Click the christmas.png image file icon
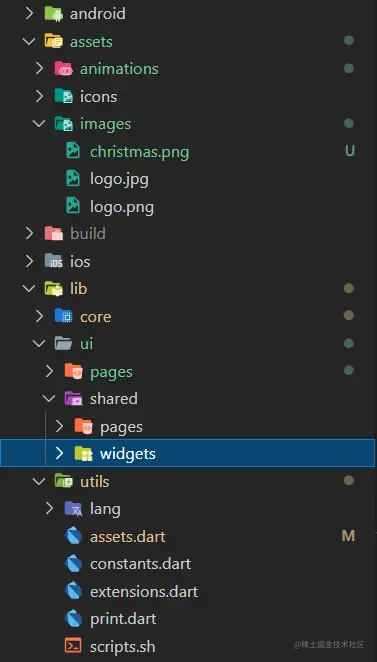Screen dimensions: 377x662 (73, 151)
